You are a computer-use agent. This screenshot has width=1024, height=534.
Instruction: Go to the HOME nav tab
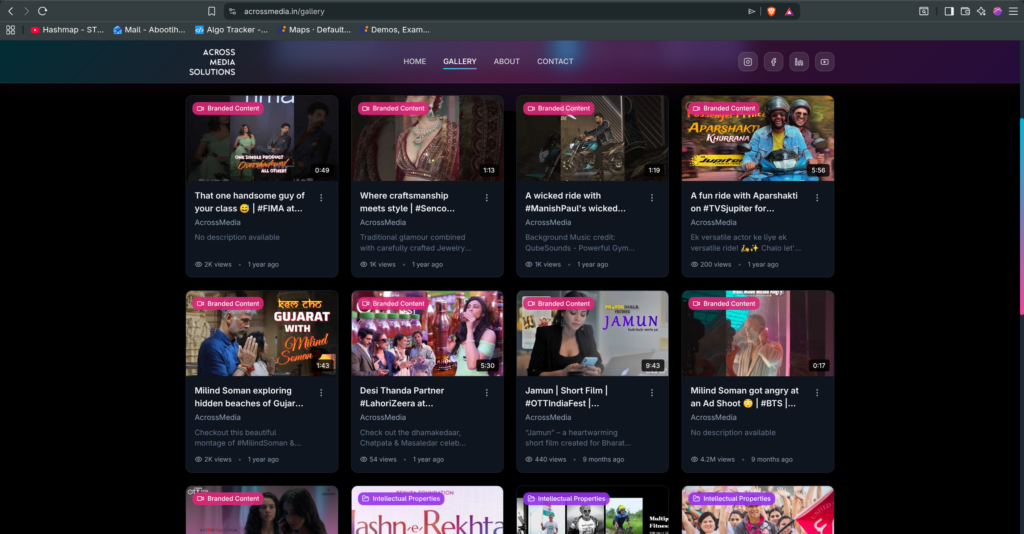[415, 61]
